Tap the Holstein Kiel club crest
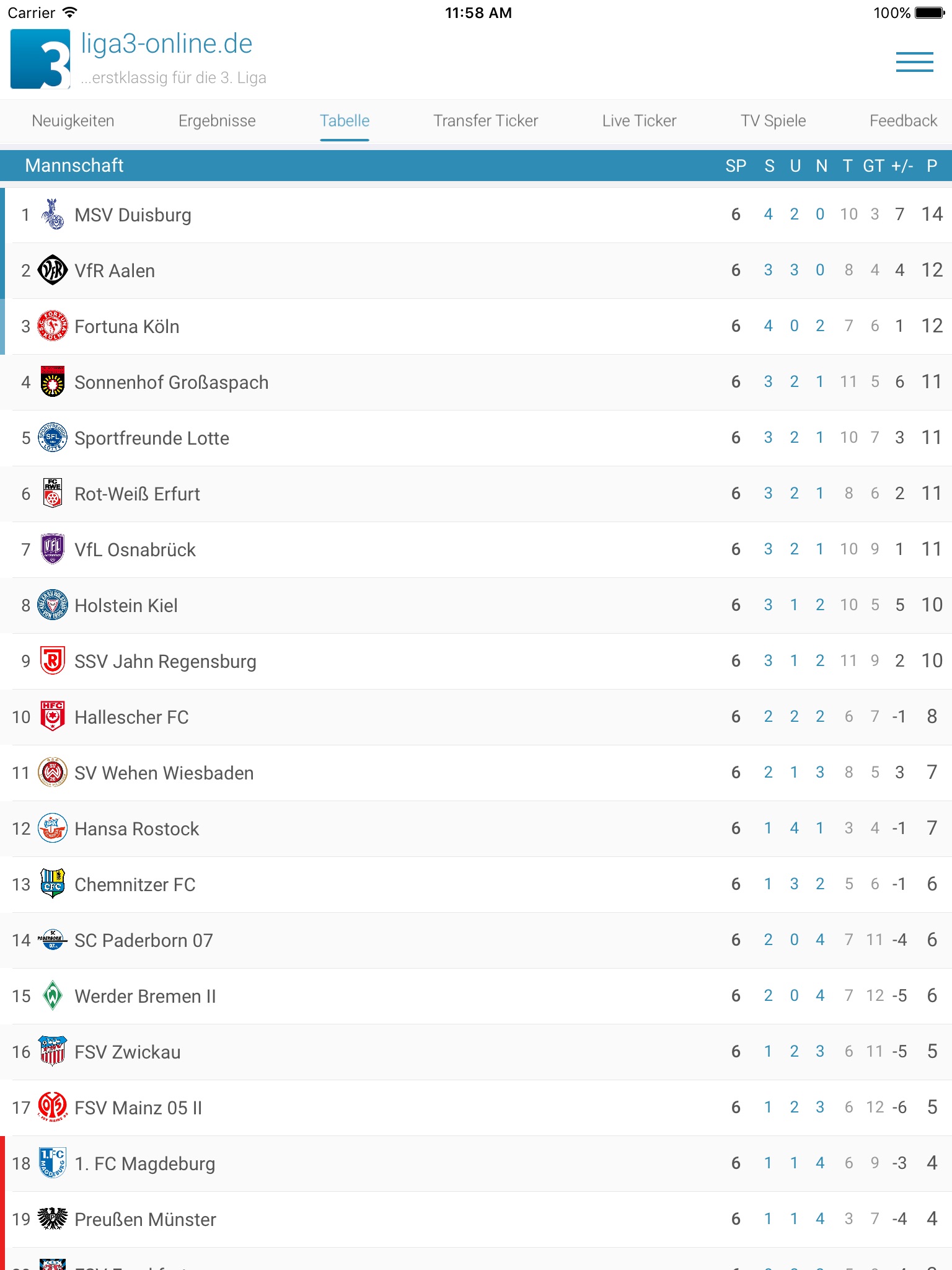This screenshot has width=952, height=1270. point(53,605)
